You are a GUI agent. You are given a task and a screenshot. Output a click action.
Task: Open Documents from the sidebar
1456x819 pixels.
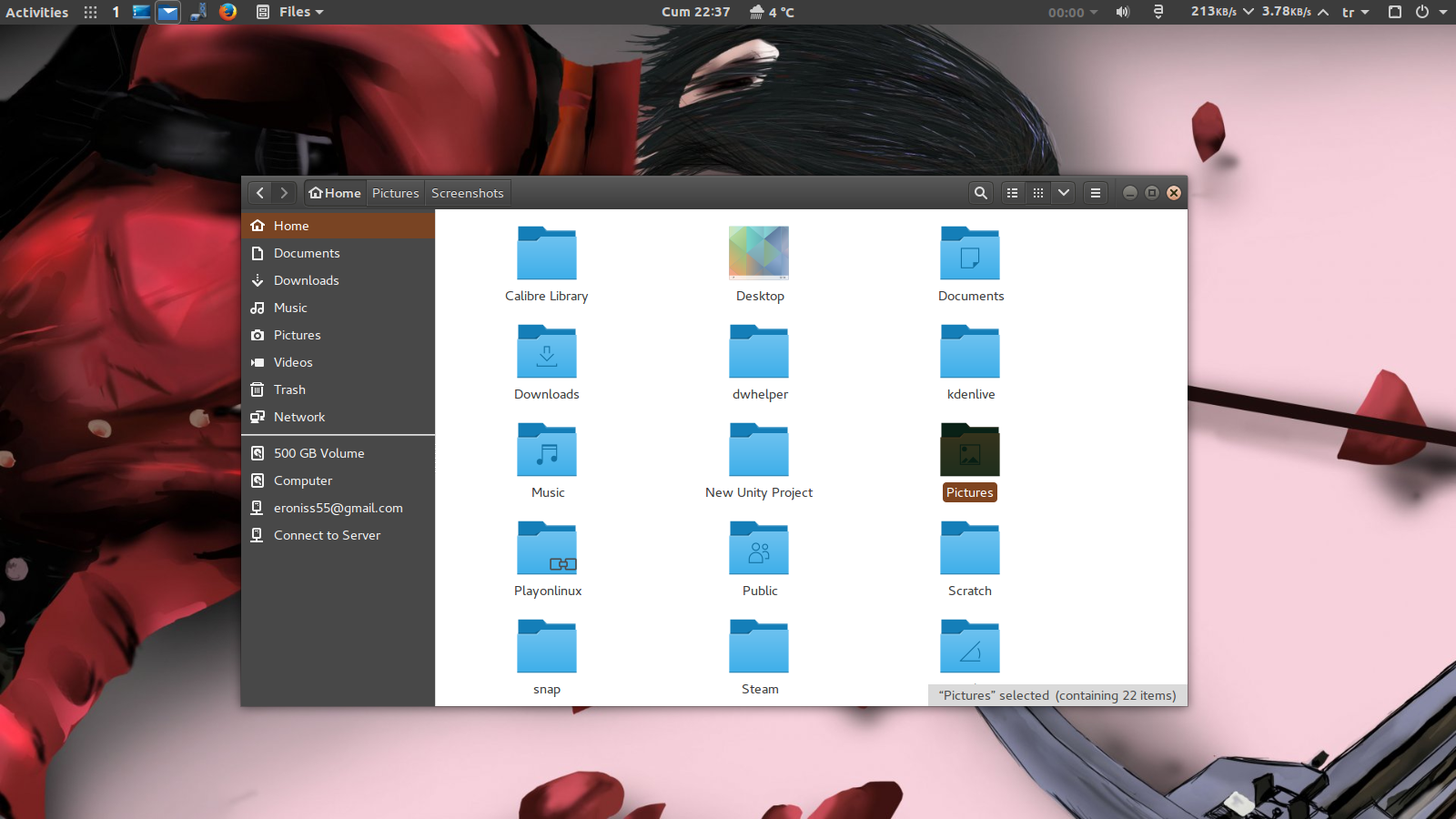338,253
